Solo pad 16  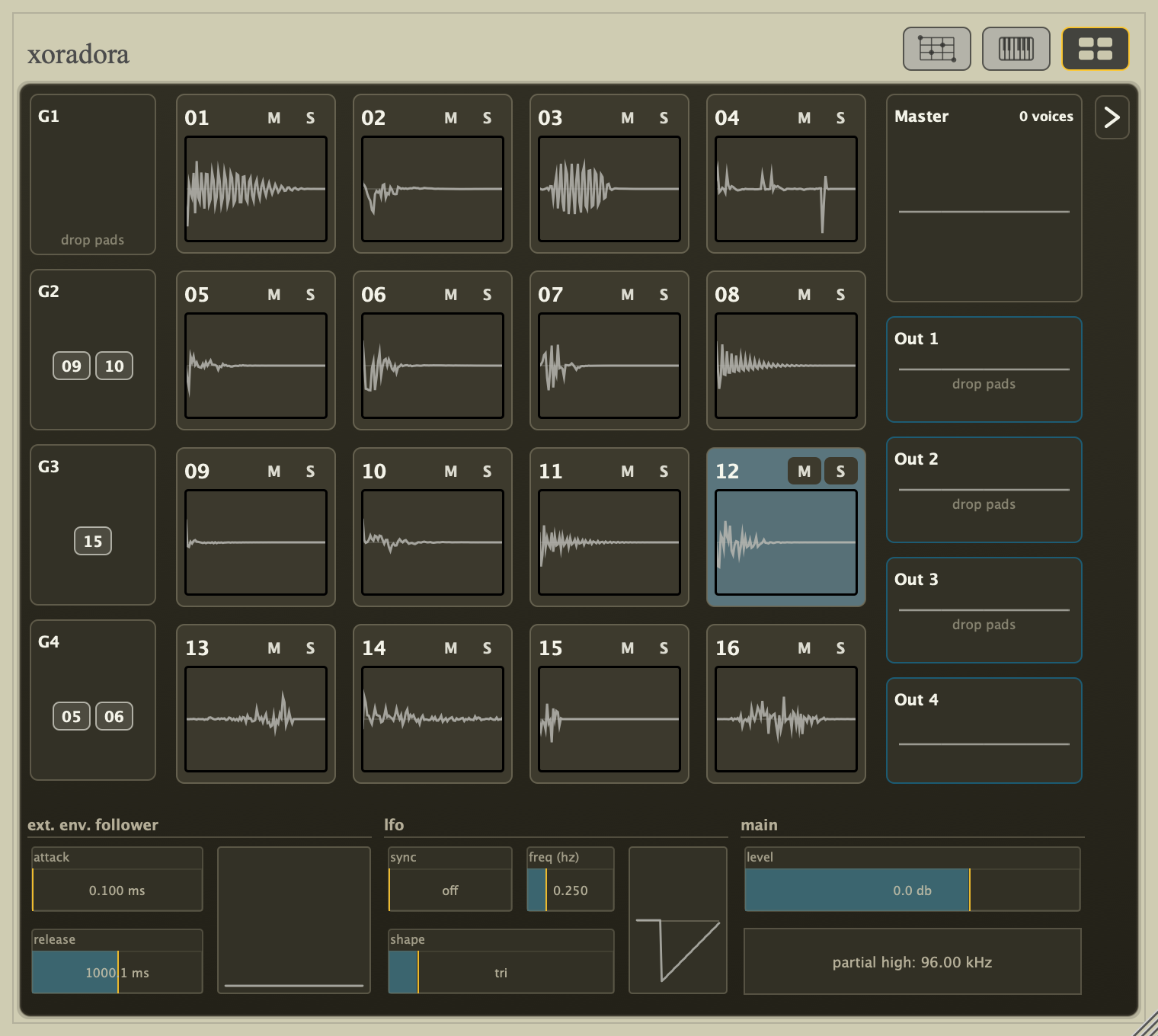840,648
